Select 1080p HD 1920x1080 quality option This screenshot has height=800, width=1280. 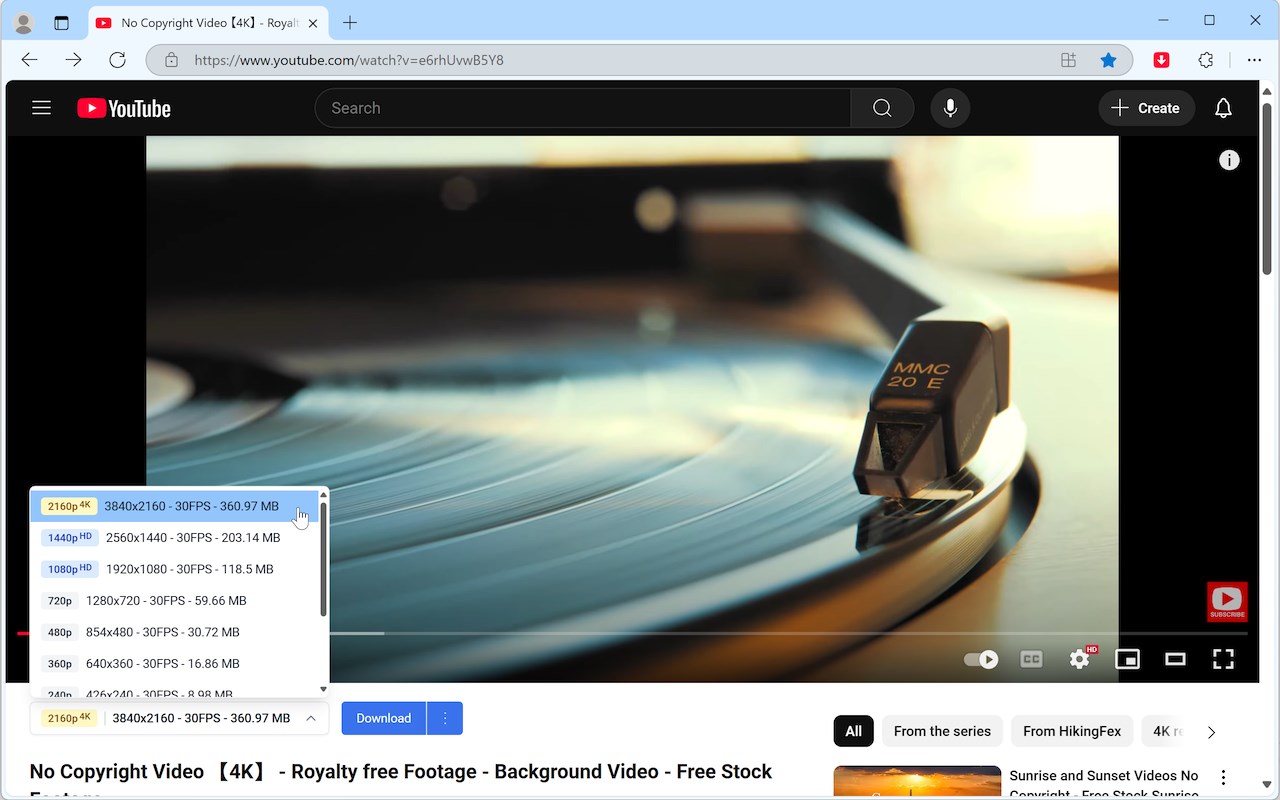tap(176, 569)
